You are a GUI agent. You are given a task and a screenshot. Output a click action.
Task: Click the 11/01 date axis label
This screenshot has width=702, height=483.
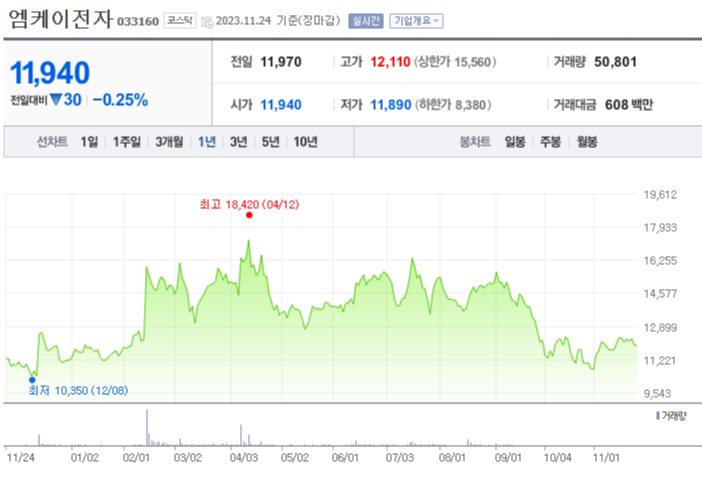click(606, 458)
